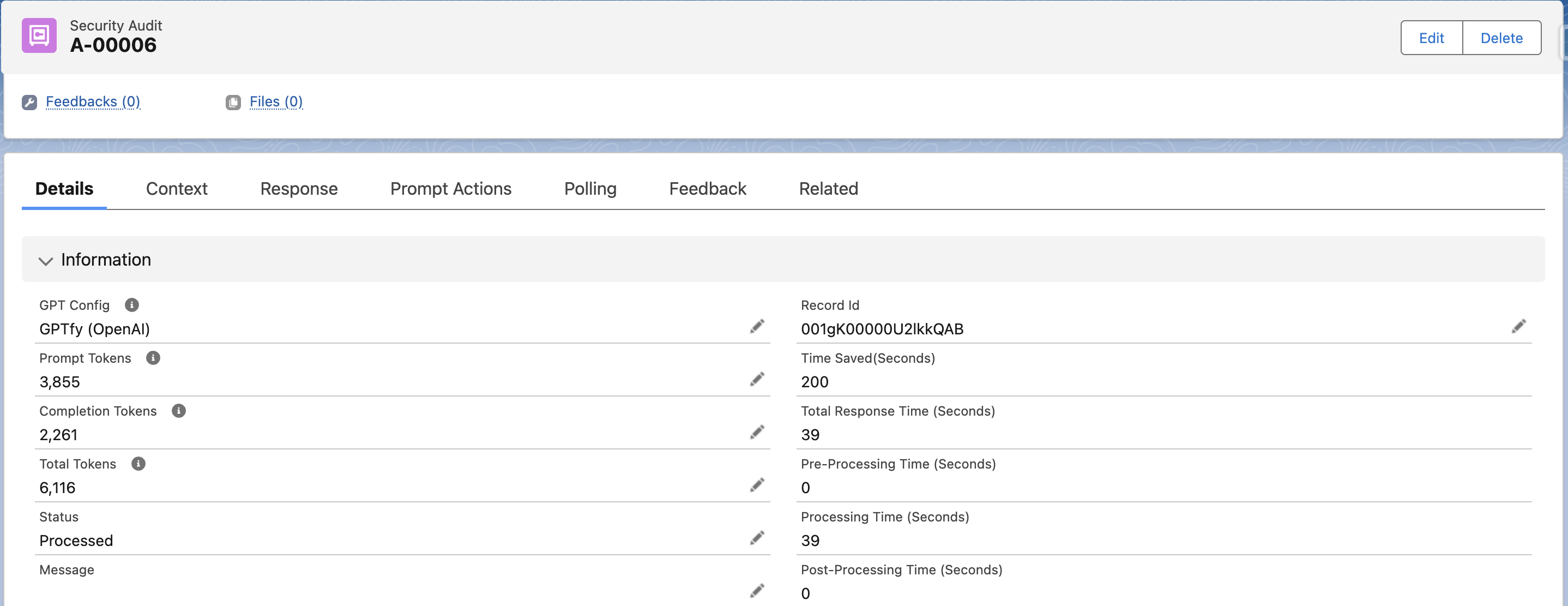This screenshot has width=1568, height=606.
Task: Switch to the Context tab
Action: (x=177, y=189)
